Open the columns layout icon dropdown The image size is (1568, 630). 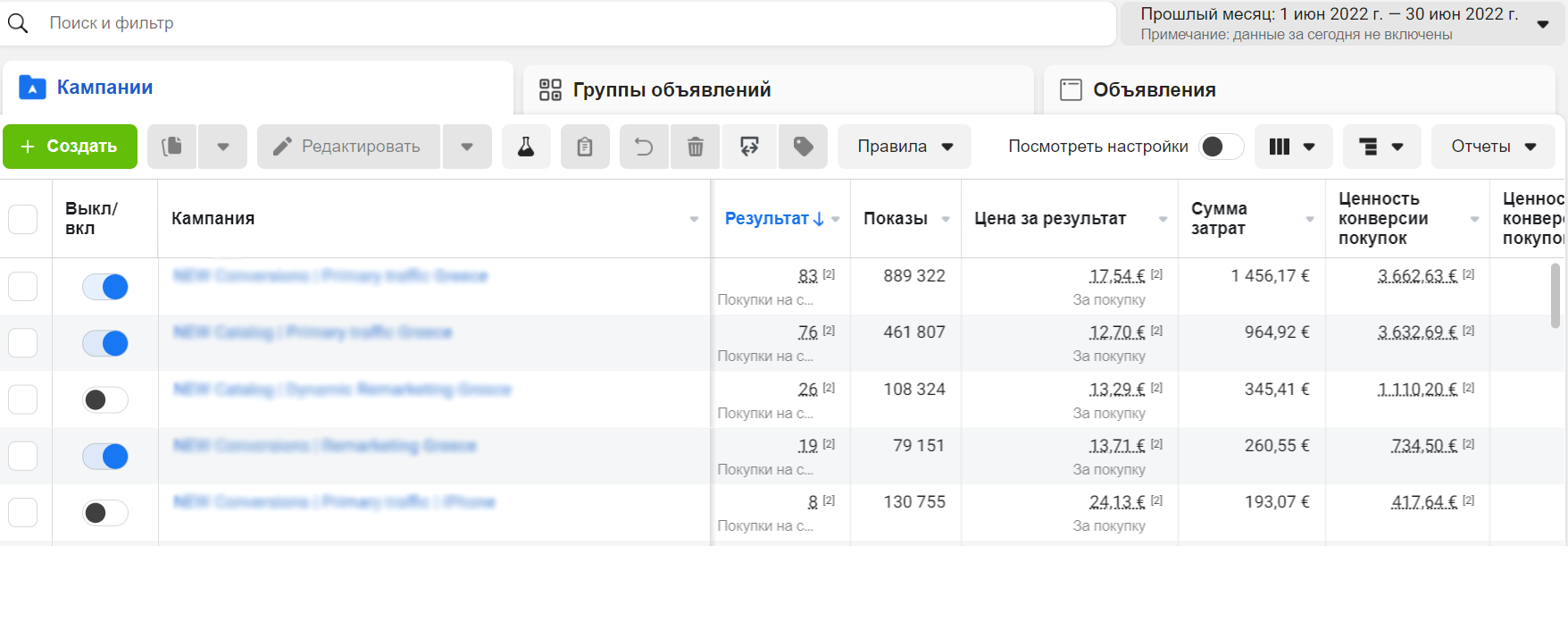click(1292, 147)
